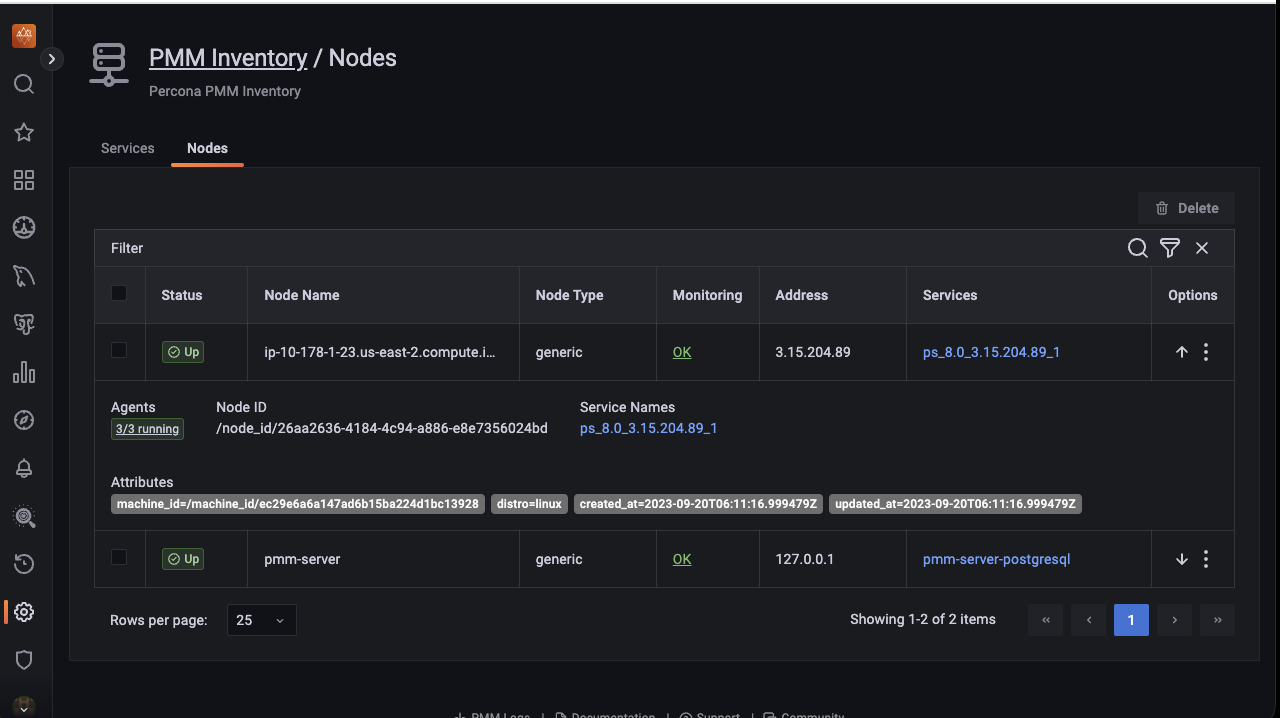Open Rows per page dropdown
1280x718 pixels.
[x=261, y=620]
